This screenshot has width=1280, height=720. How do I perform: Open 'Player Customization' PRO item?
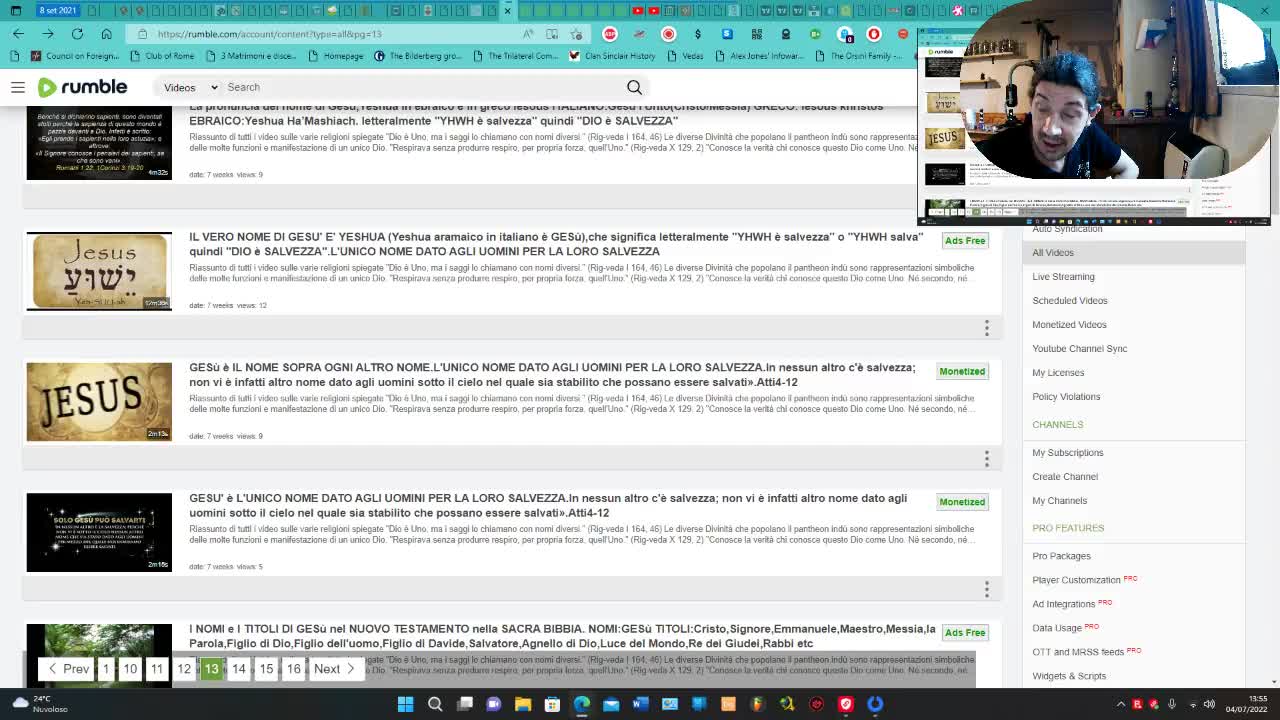point(1085,580)
